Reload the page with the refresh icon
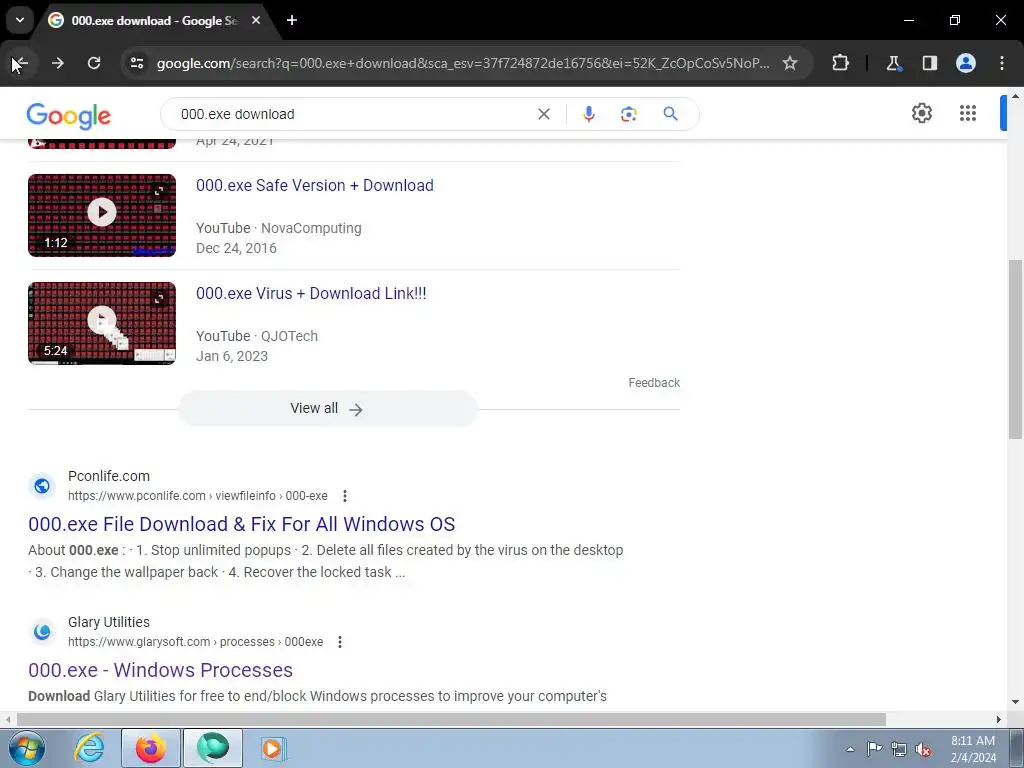This screenshot has height=768, width=1024. pyautogui.click(x=94, y=63)
